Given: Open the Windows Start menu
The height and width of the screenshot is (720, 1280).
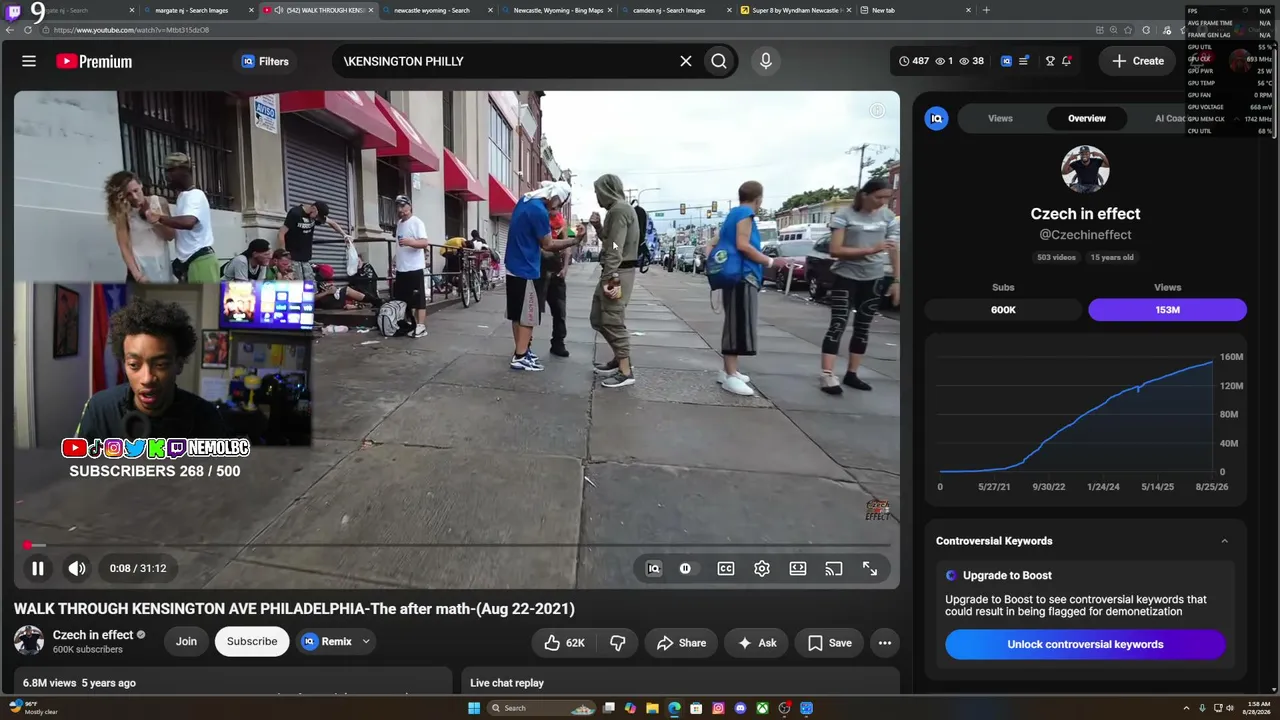Looking at the screenshot, I should [474, 708].
